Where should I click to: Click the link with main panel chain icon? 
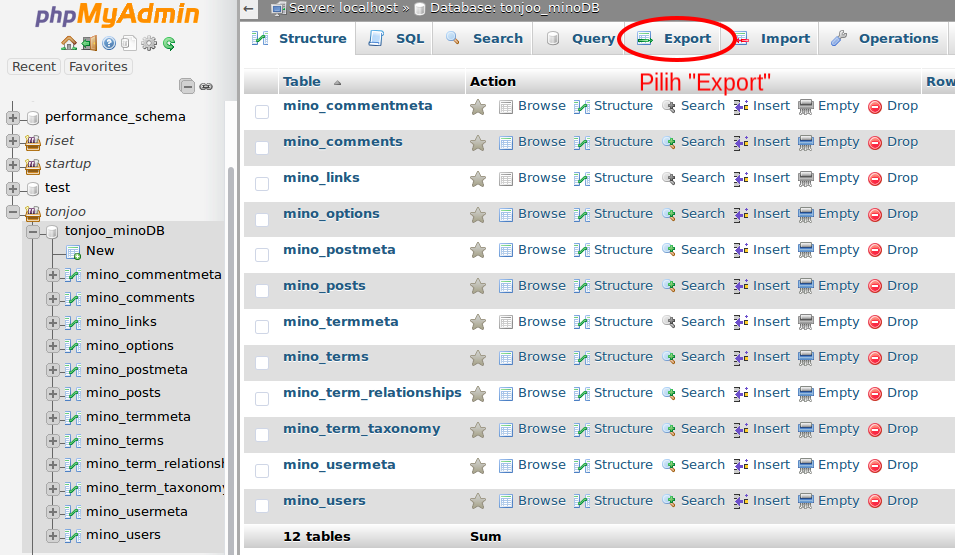pos(206,87)
